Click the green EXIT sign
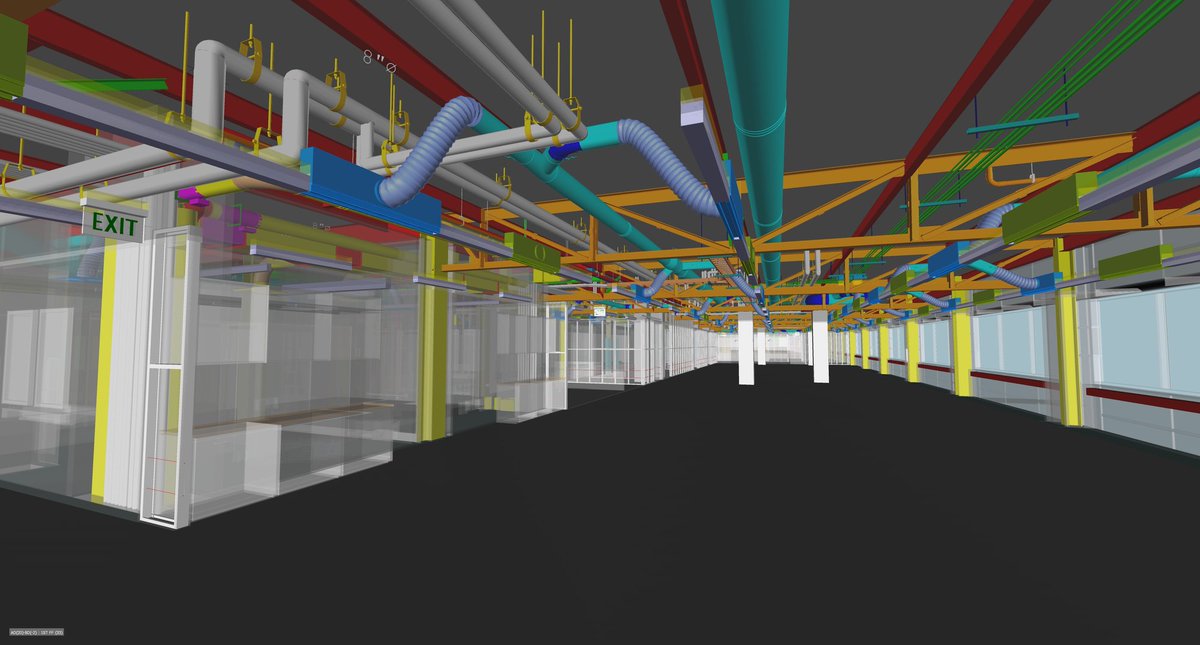 (x=113, y=223)
